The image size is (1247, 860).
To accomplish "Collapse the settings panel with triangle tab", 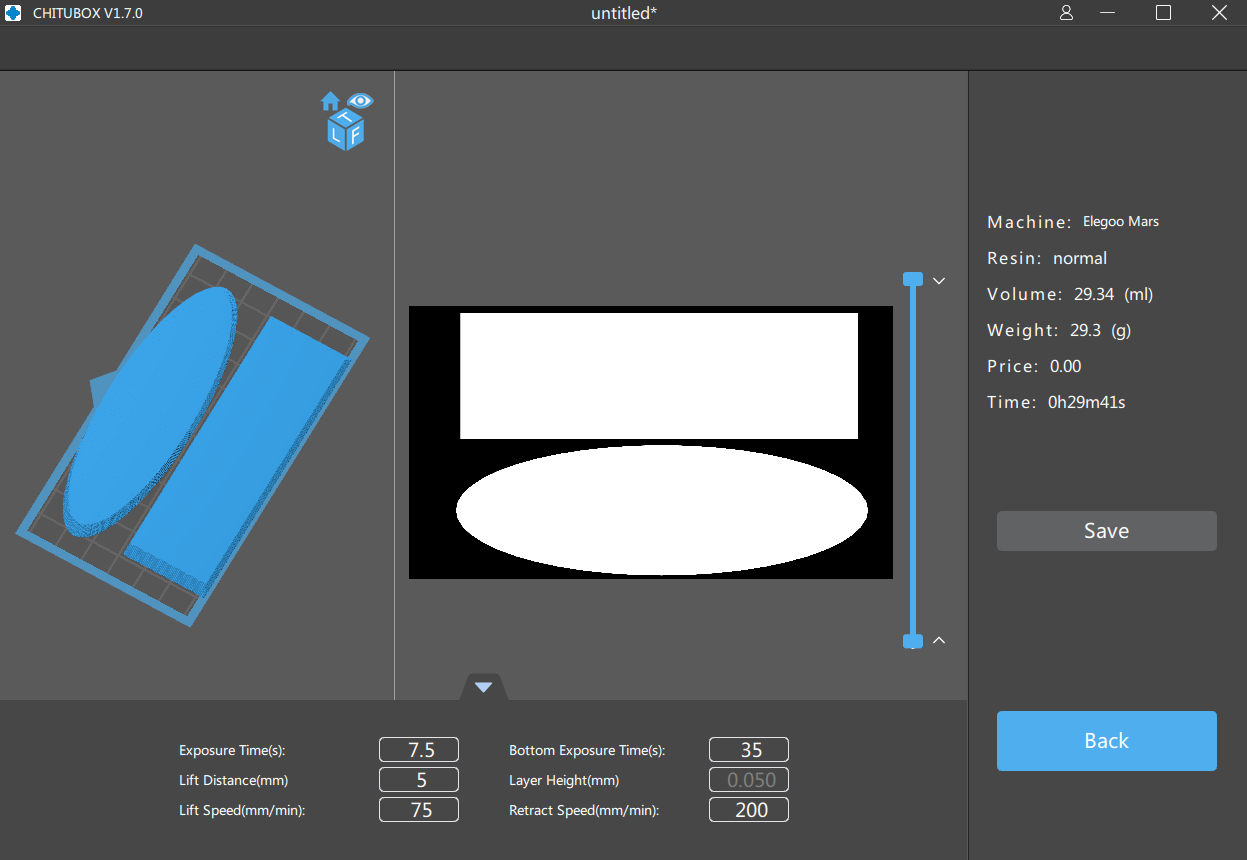I will click(484, 687).
